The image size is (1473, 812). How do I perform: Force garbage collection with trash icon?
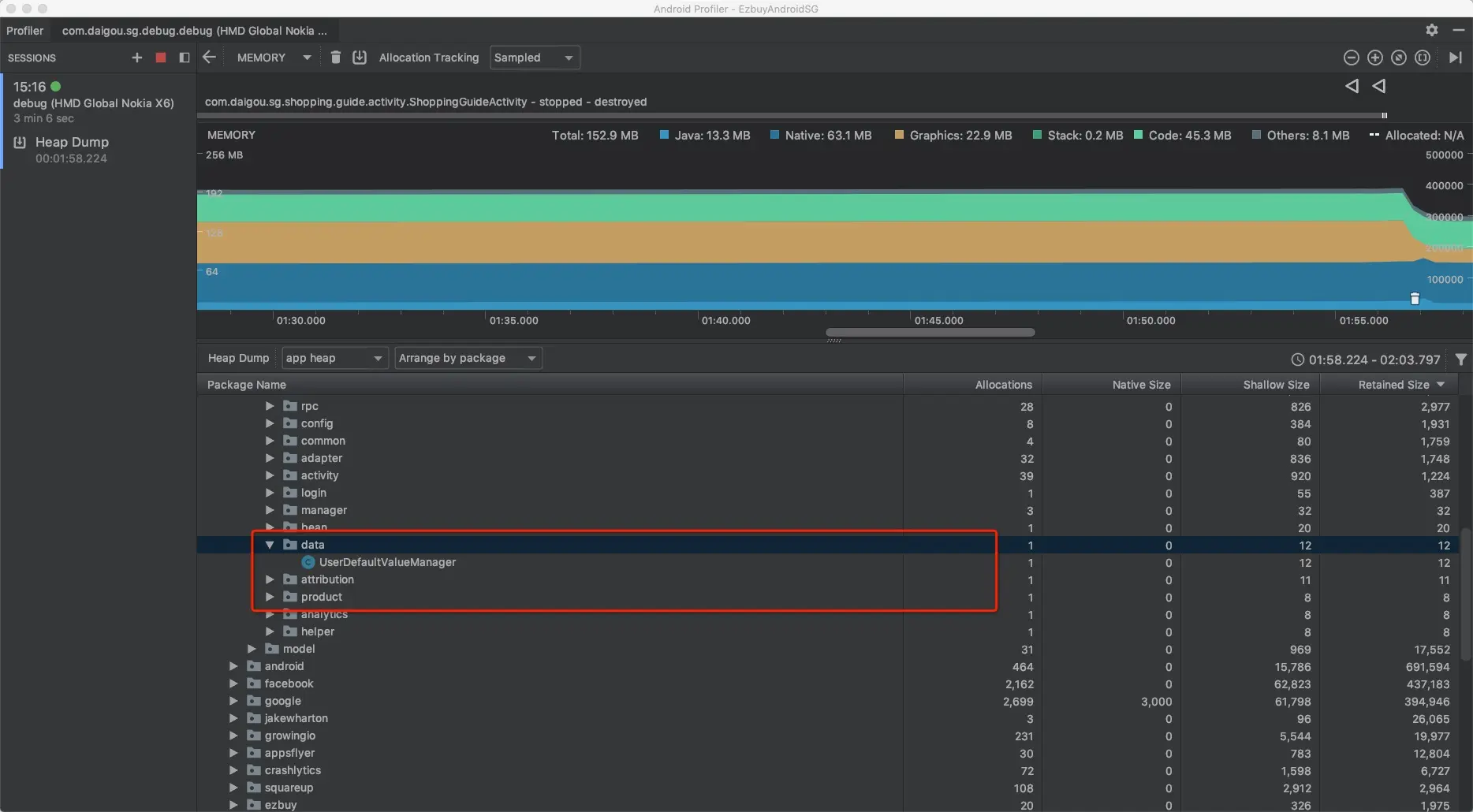pos(335,58)
